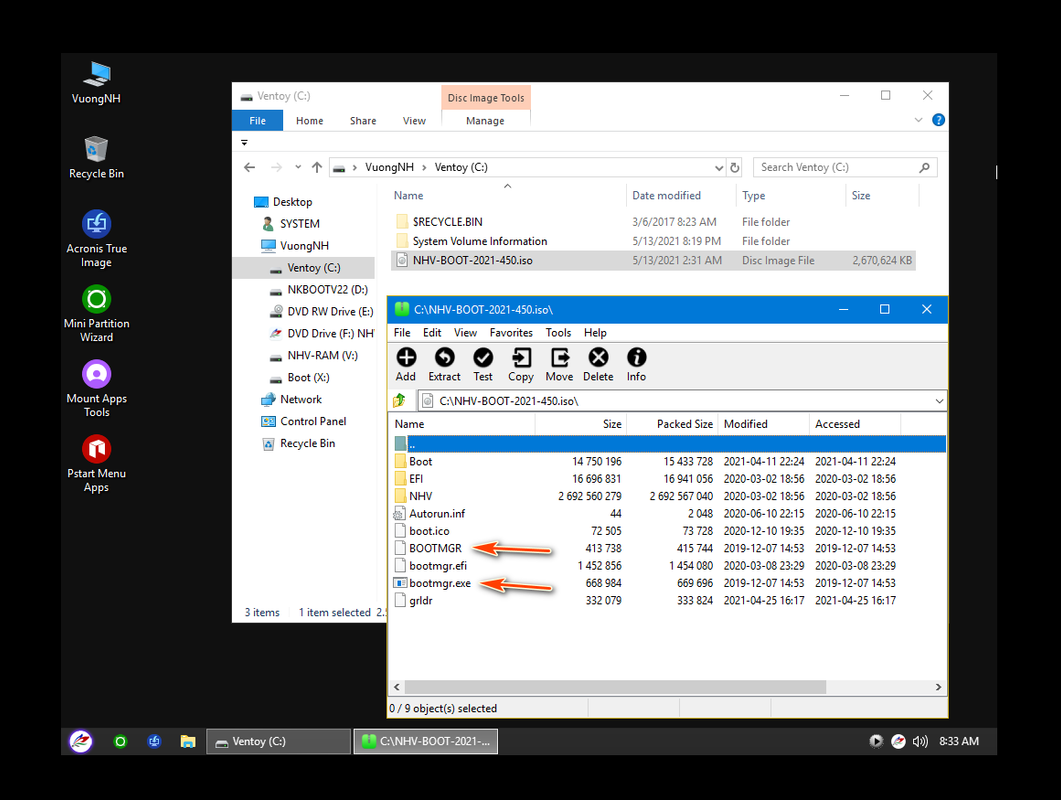Open 7-Zip Edit menu
The image size is (1061, 800).
(x=432, y=332)
